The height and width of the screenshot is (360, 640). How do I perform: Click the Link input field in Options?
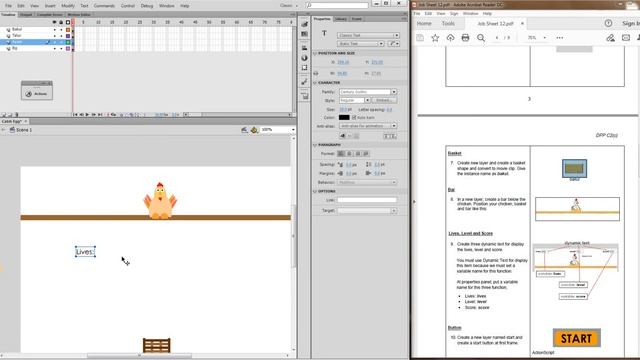(367, 200)
